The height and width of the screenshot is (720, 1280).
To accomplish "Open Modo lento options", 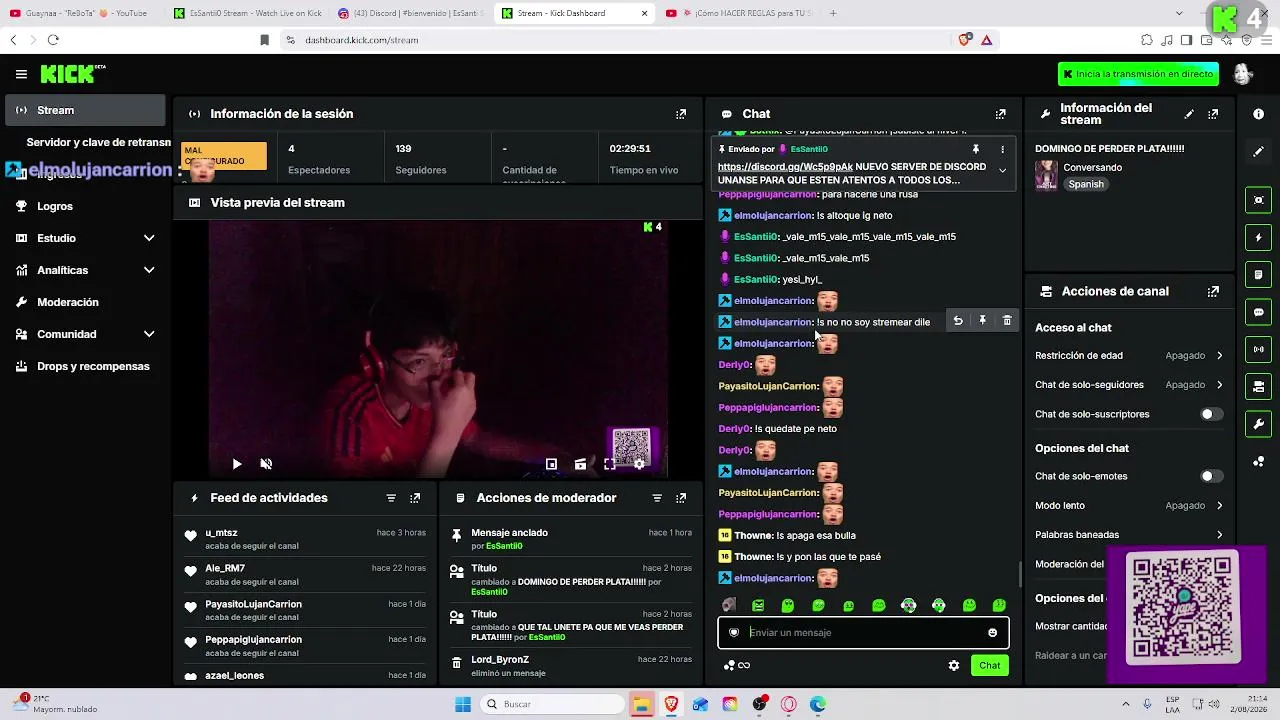I will coord(1129,506).
